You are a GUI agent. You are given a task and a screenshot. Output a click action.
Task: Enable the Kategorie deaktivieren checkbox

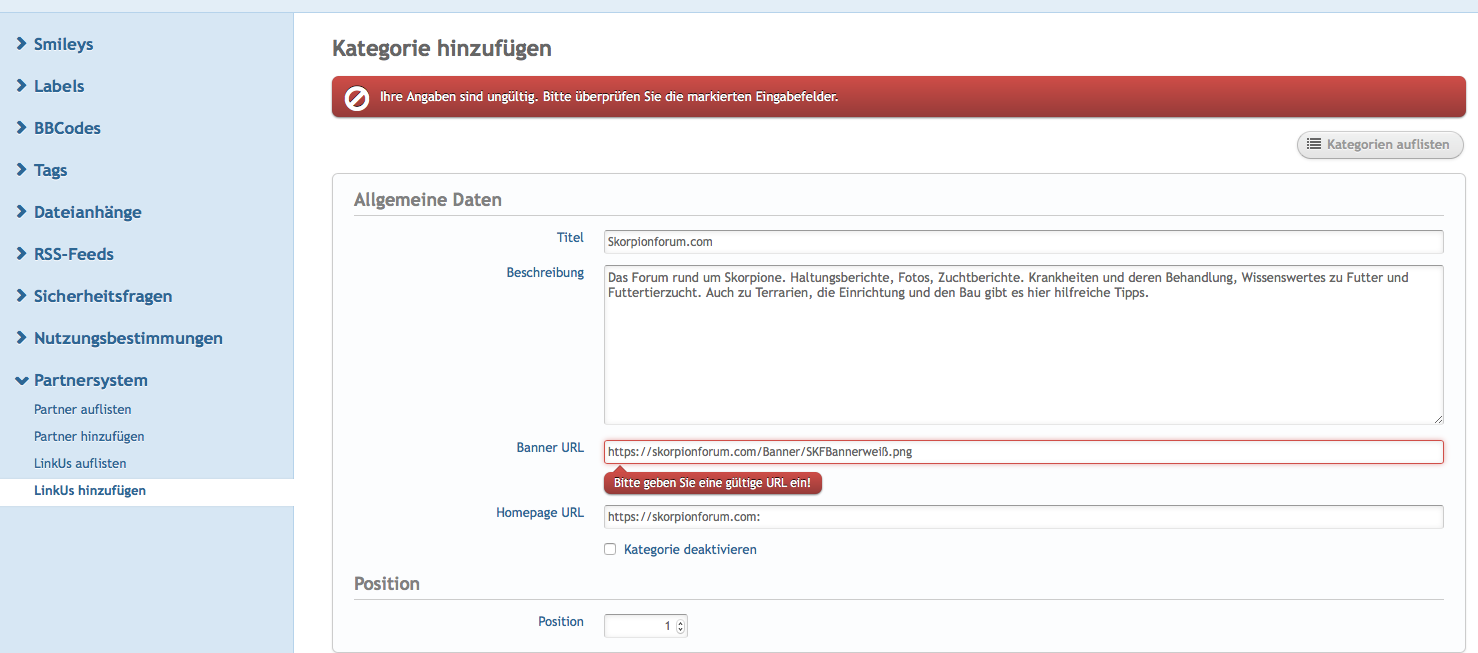click(610, 549)
